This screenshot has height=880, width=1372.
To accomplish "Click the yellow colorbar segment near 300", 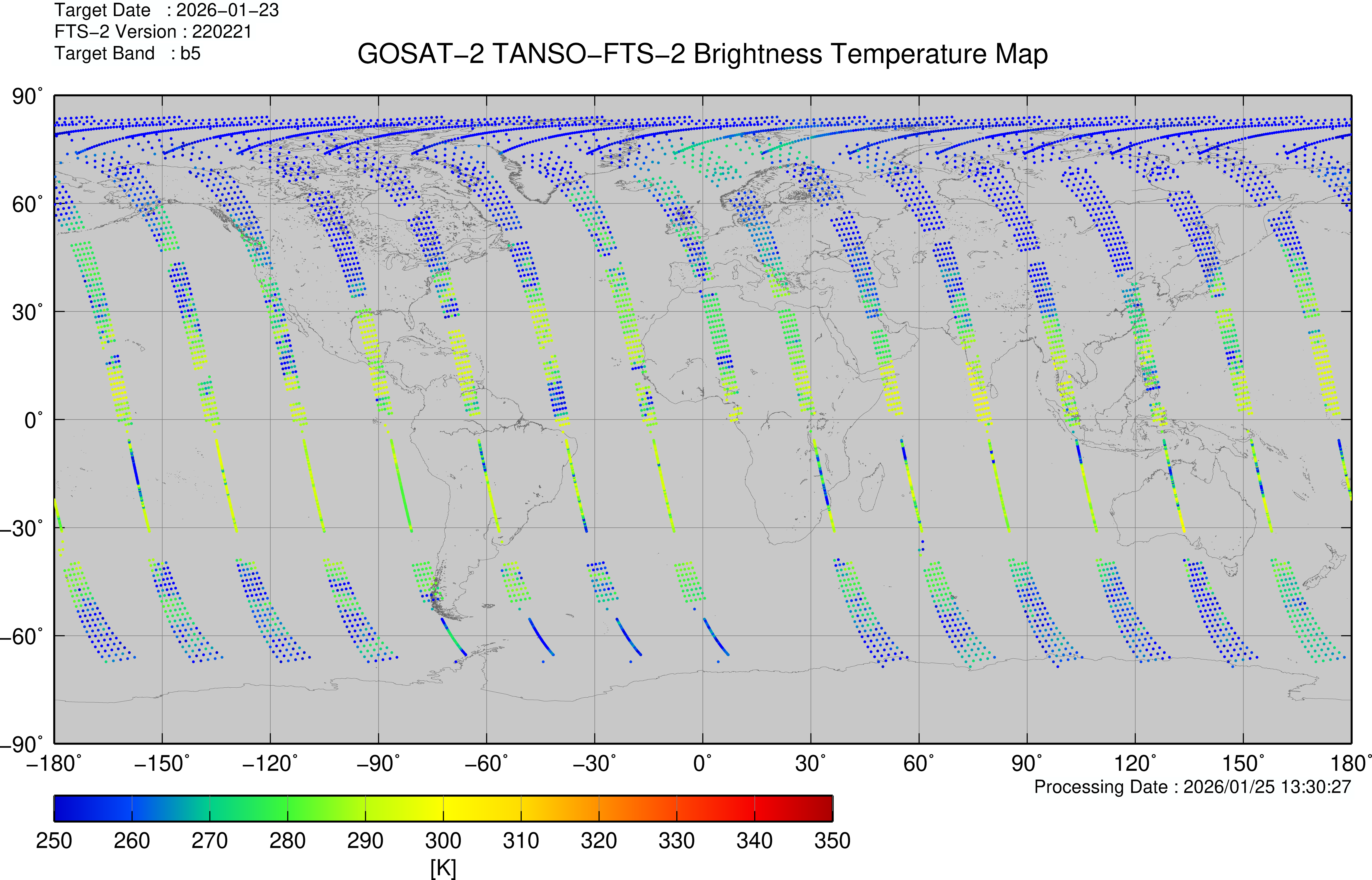I will click(443, 808).
